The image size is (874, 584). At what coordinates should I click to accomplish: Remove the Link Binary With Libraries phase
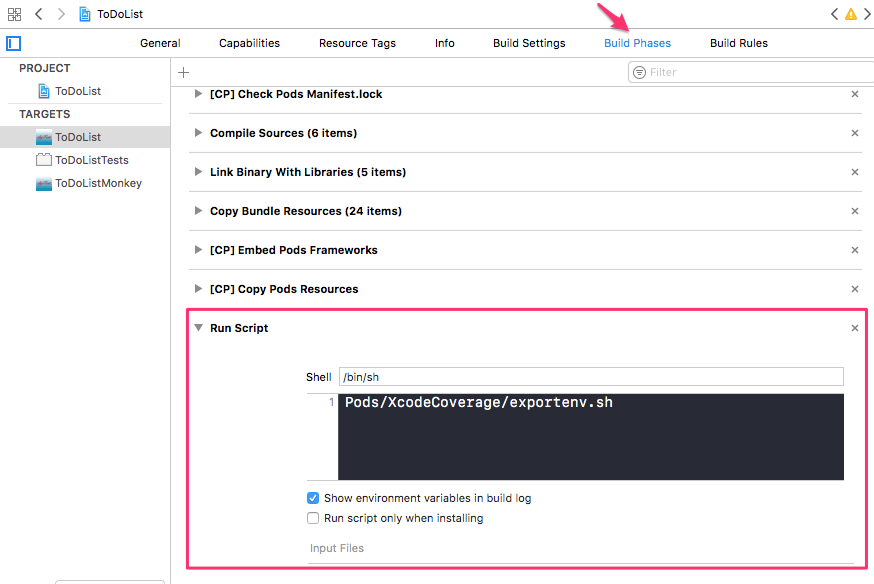tap(854, 172)
